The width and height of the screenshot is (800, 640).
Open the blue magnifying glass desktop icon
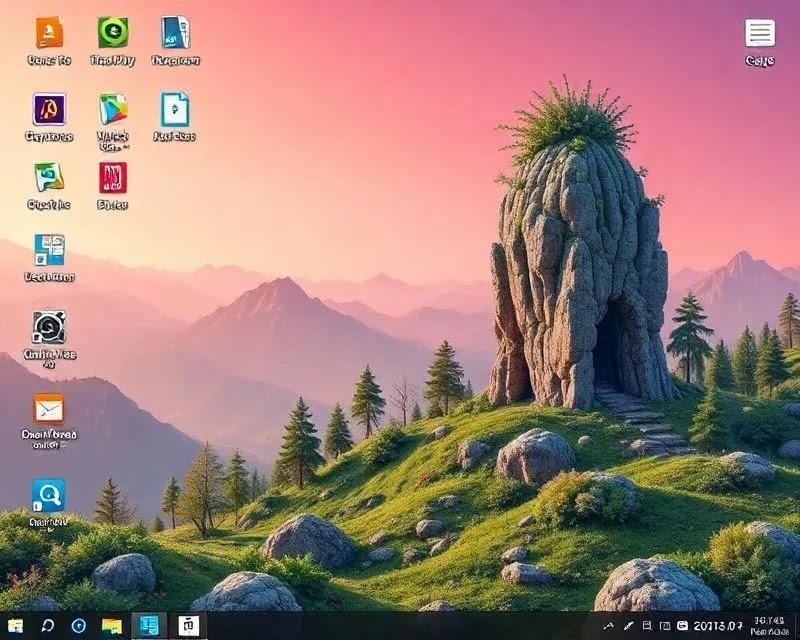tap(49, 495)
